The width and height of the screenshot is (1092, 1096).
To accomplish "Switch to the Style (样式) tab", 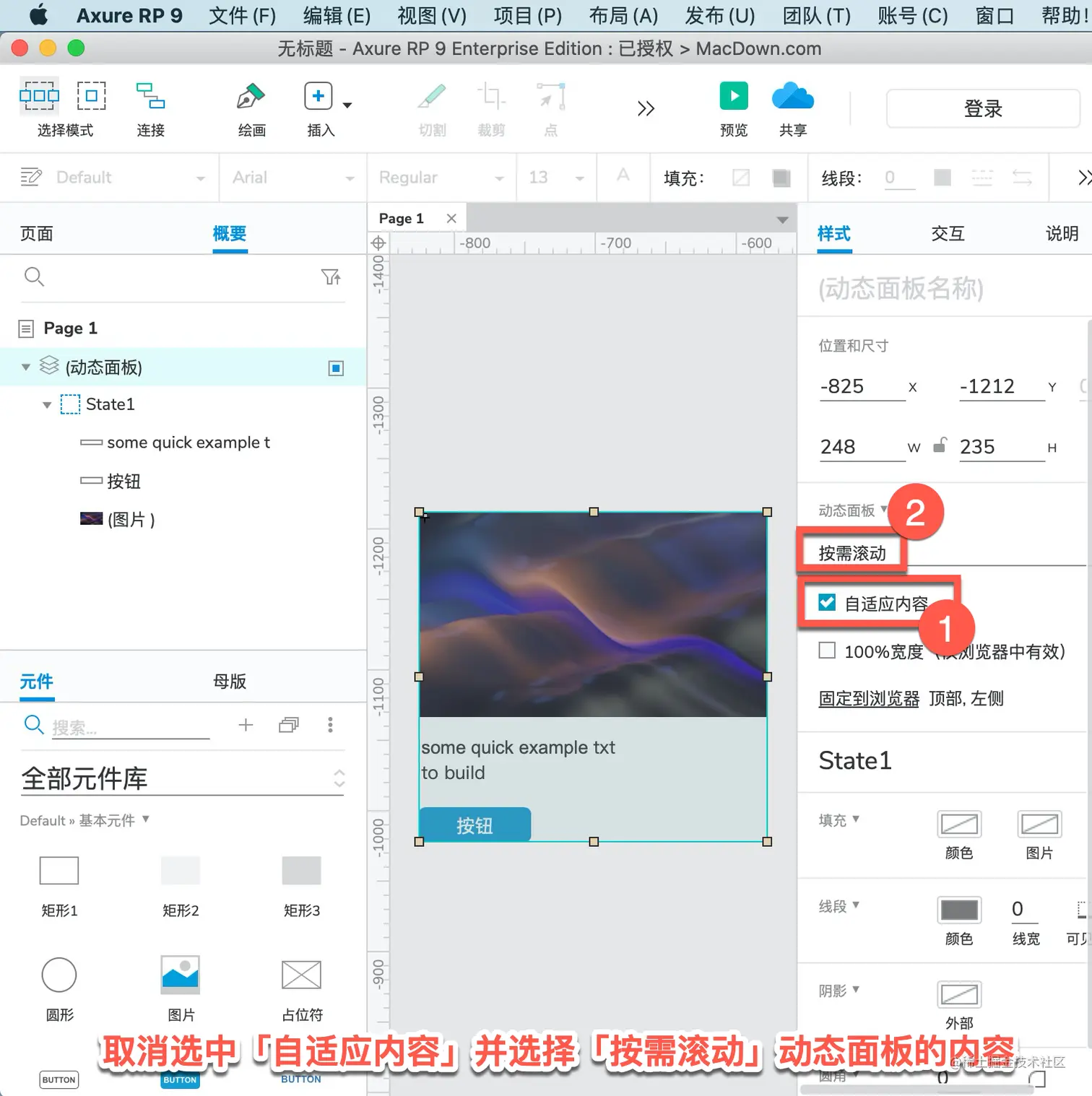I will tap(834, 234).
